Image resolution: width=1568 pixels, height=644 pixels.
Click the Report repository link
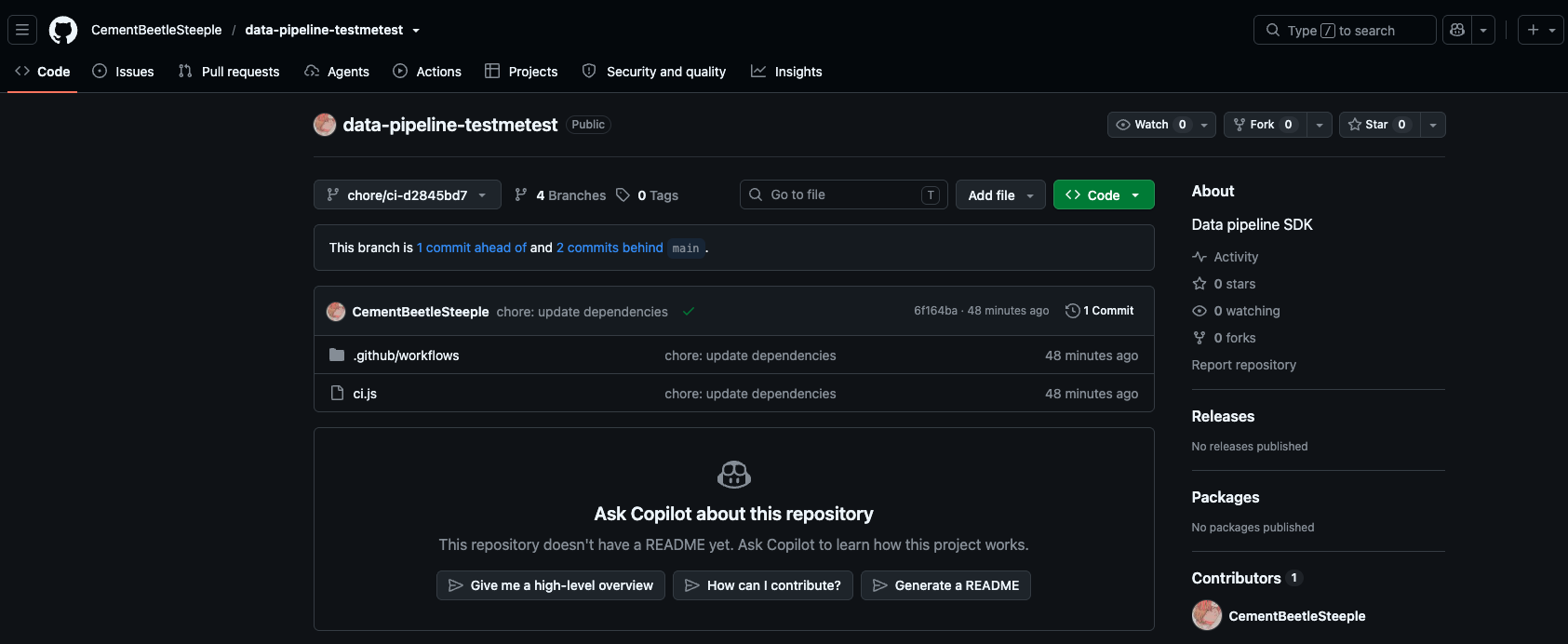click(x=1244, y=365)
